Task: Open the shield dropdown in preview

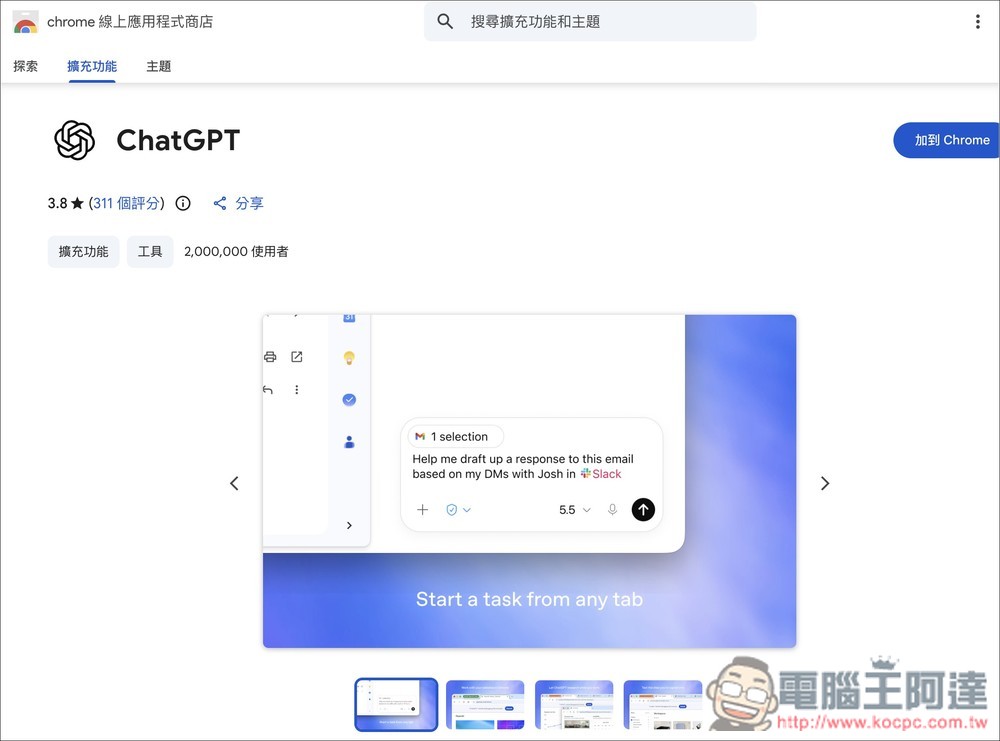Action: (x=458, y=510)
